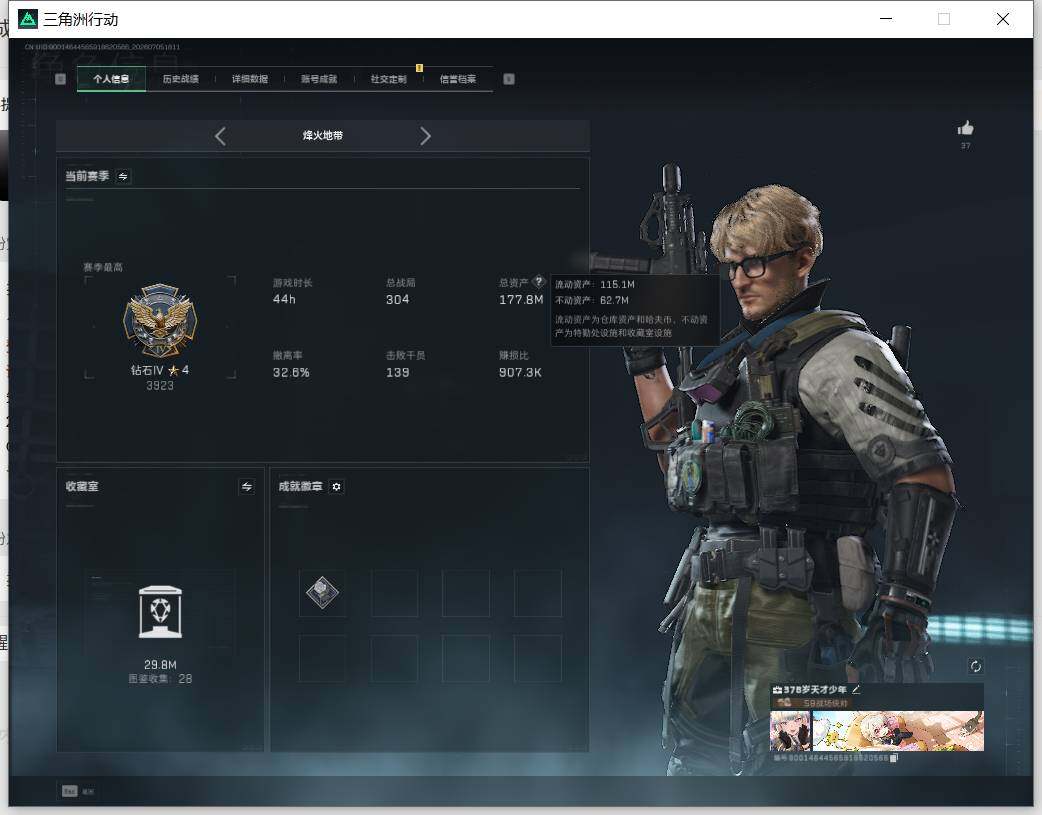
Task: Click the player avatar thumbnail
Action: tap(789, 731)
